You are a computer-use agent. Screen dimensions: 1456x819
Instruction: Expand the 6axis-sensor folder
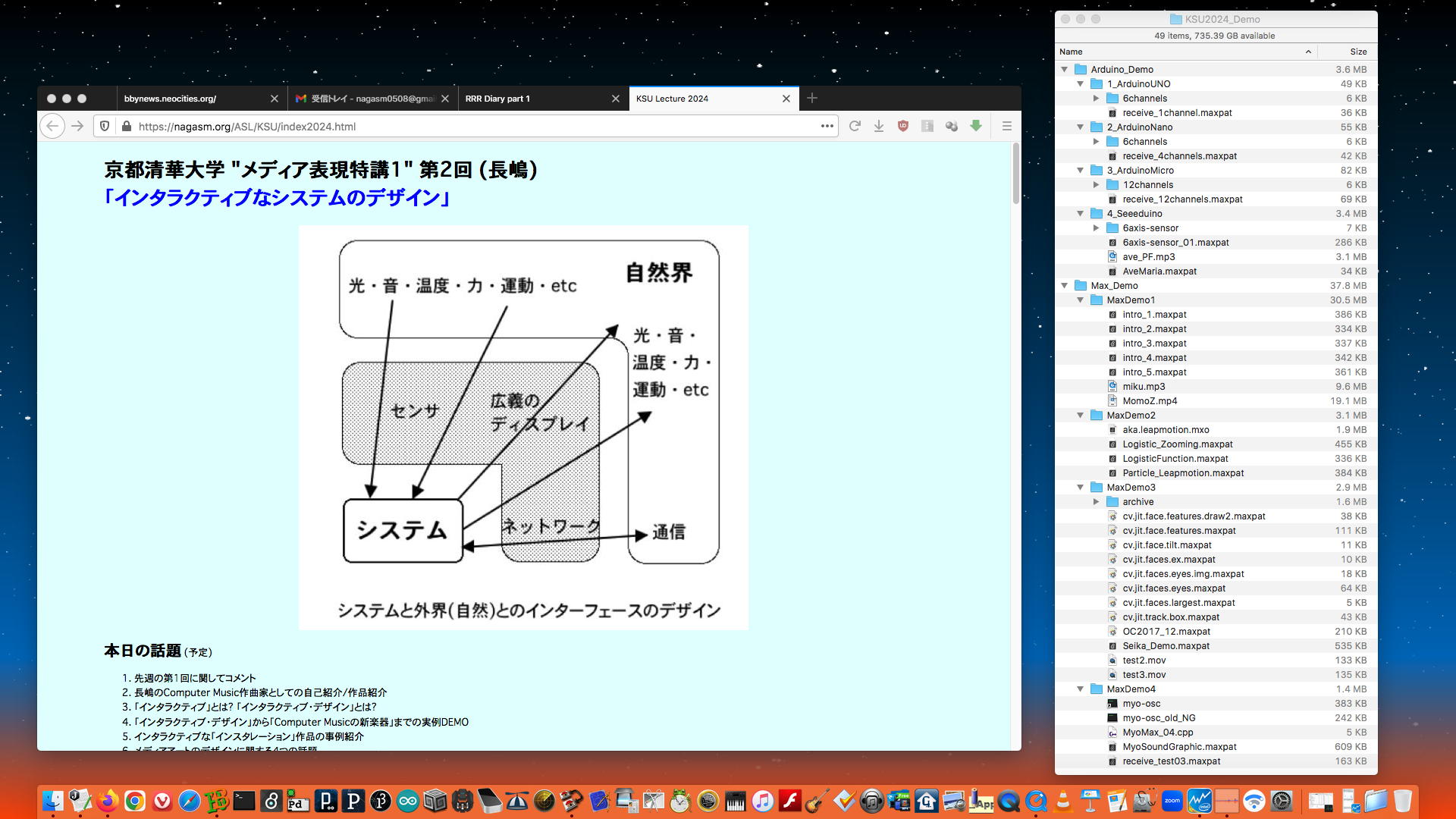pos(1096,228)
